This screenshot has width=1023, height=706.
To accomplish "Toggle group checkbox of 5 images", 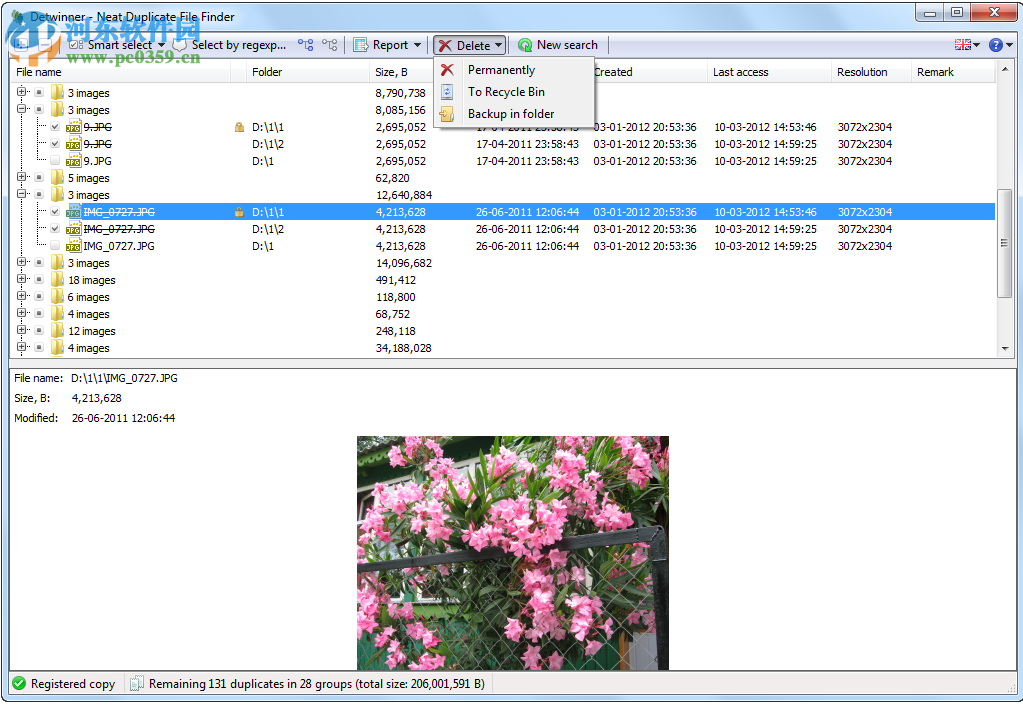I will coord(39,177).
